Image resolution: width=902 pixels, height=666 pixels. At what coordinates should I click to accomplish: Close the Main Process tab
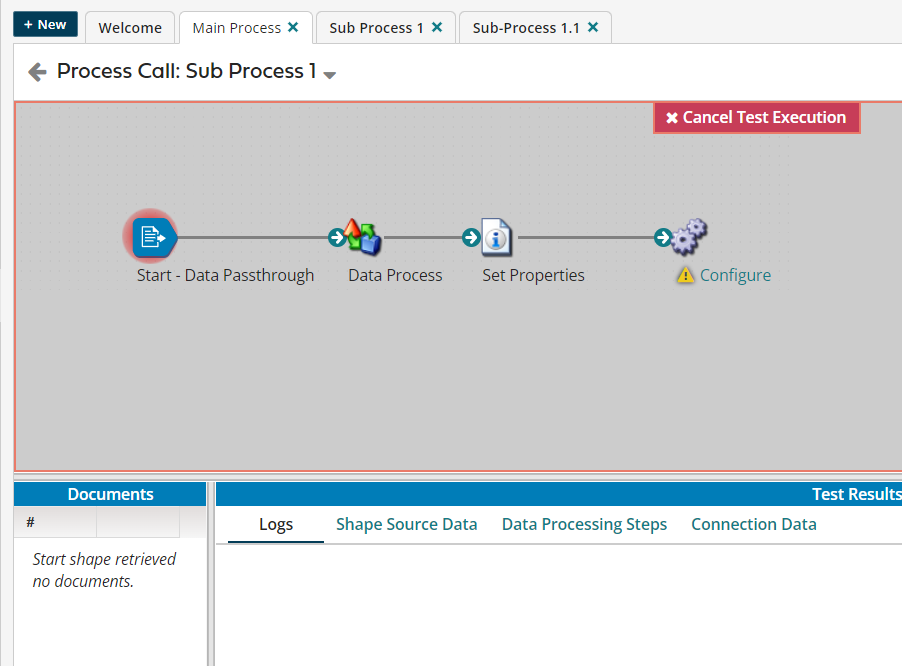tap(293, 27)
